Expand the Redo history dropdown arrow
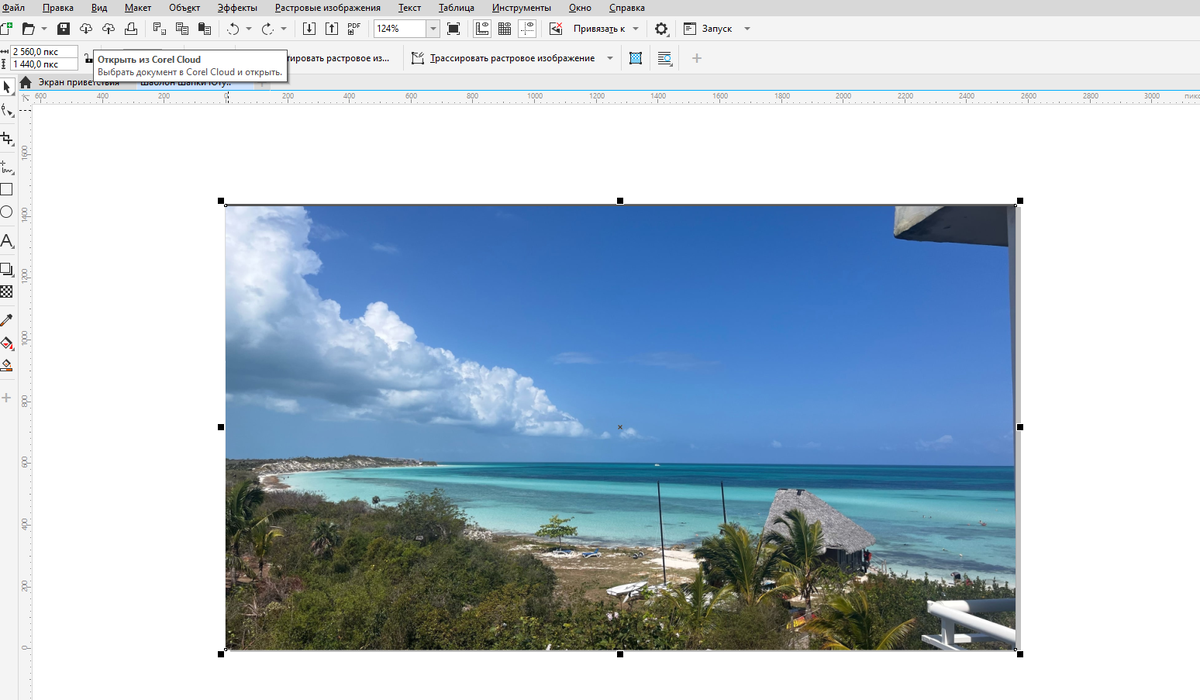This screenshot has width=1200, height=700. (x=284, y=29)
